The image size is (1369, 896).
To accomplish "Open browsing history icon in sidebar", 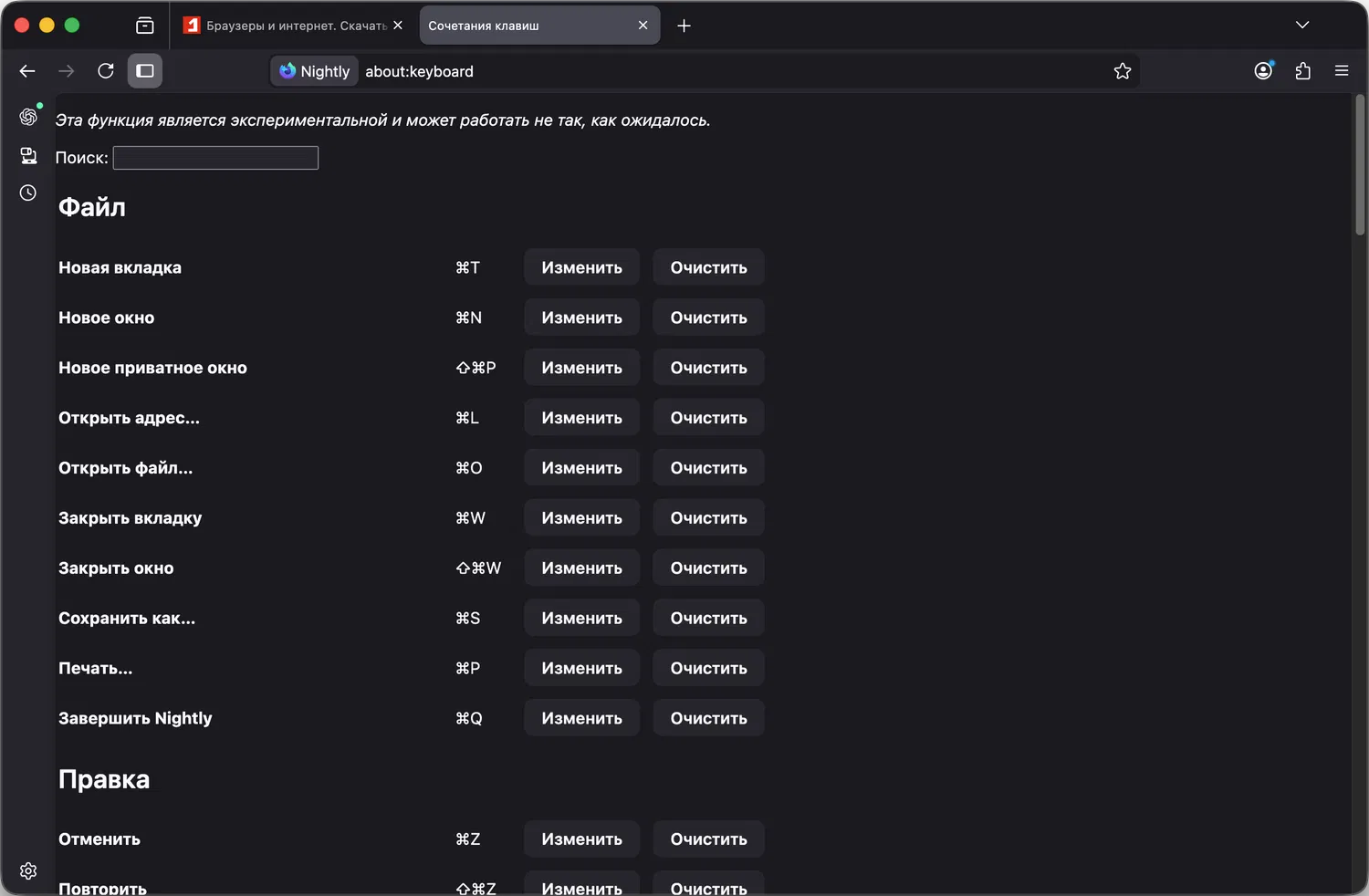I will [27, 193].
